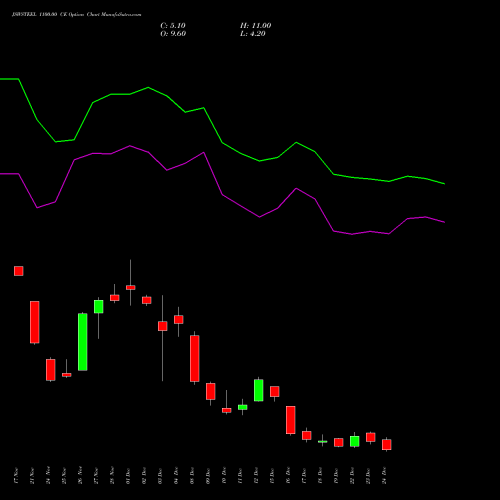
Task: Click the '17 Nov' date label
Action: pos(16,476)
